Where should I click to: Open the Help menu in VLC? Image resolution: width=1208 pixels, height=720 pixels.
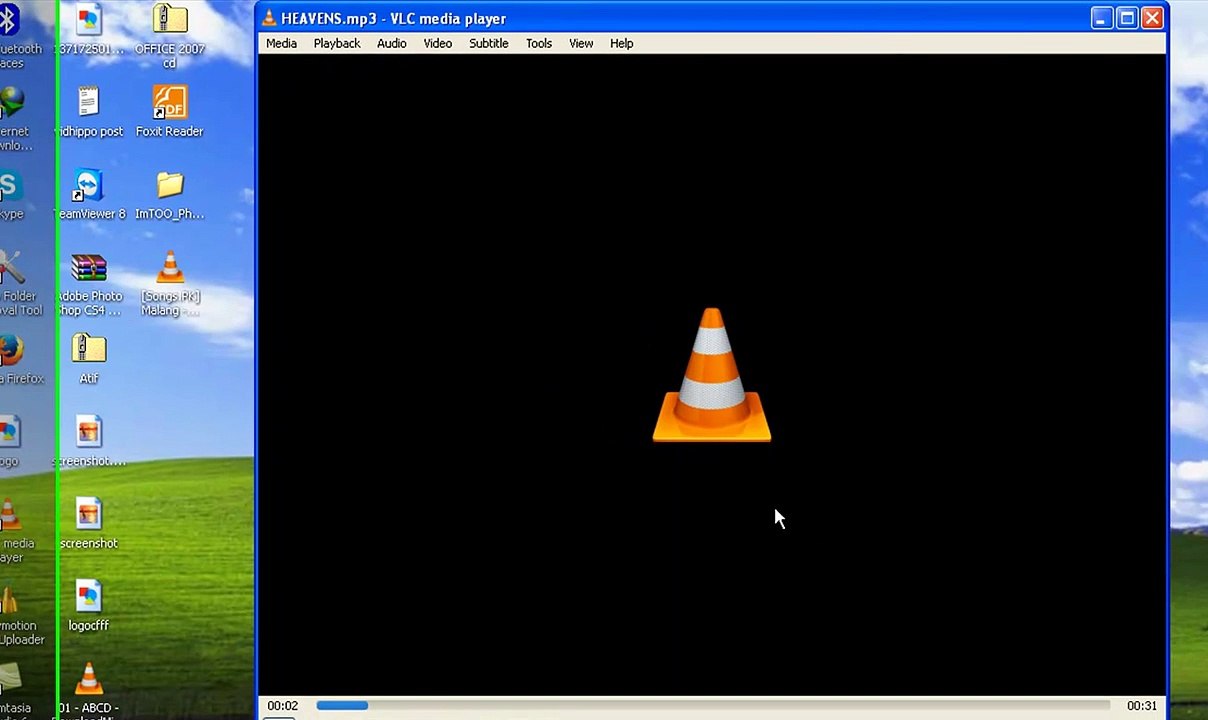(x=621, y=43)
